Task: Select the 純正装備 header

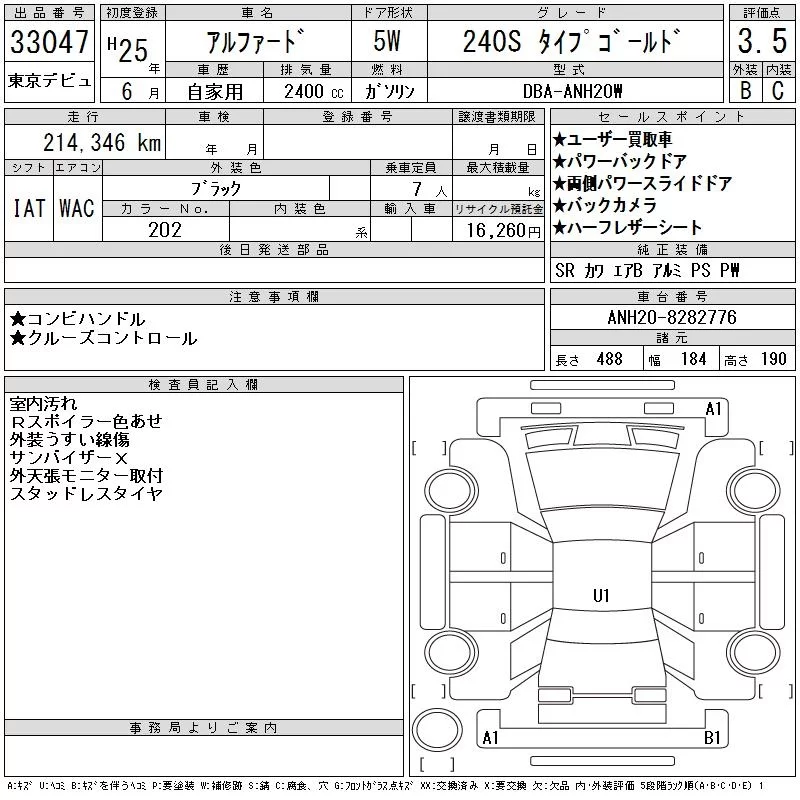Action: 672,249
